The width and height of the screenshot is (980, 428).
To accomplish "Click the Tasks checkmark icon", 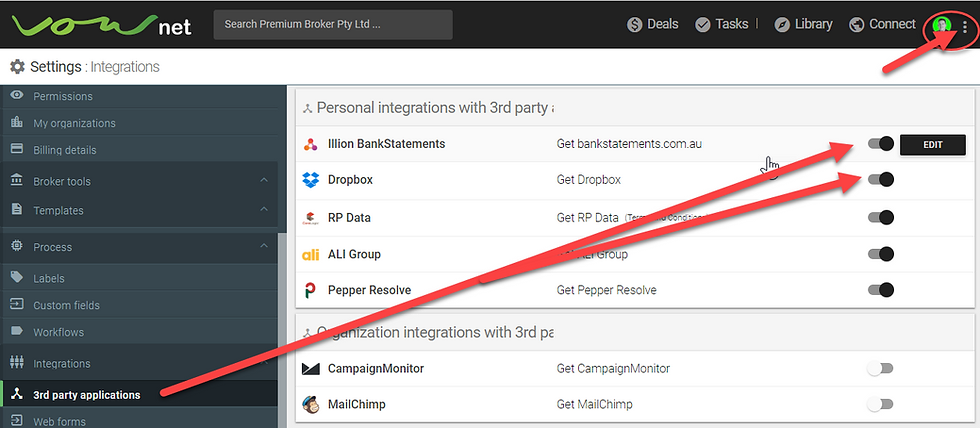I will pyautogui.click(x=703, y=24).
